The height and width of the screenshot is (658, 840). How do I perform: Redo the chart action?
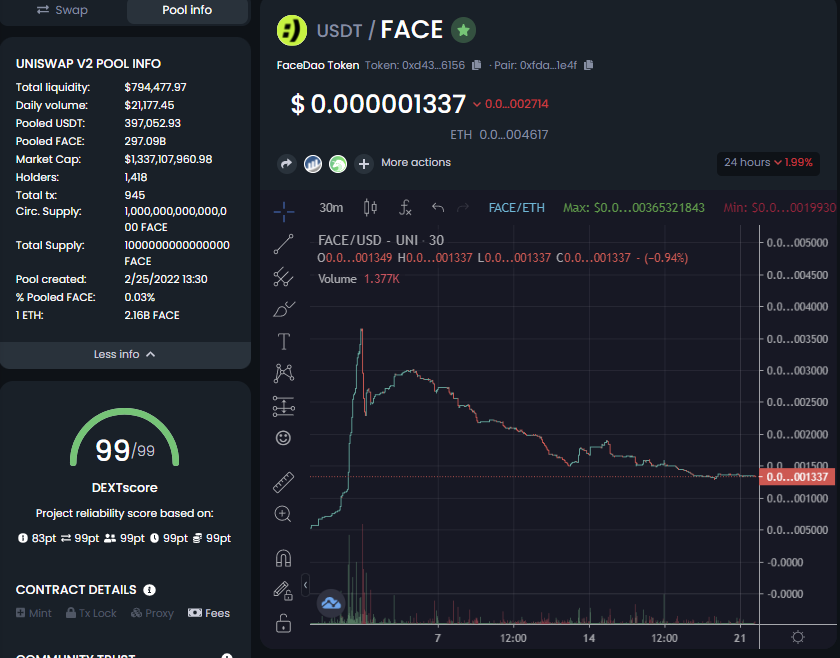point(463,207)
